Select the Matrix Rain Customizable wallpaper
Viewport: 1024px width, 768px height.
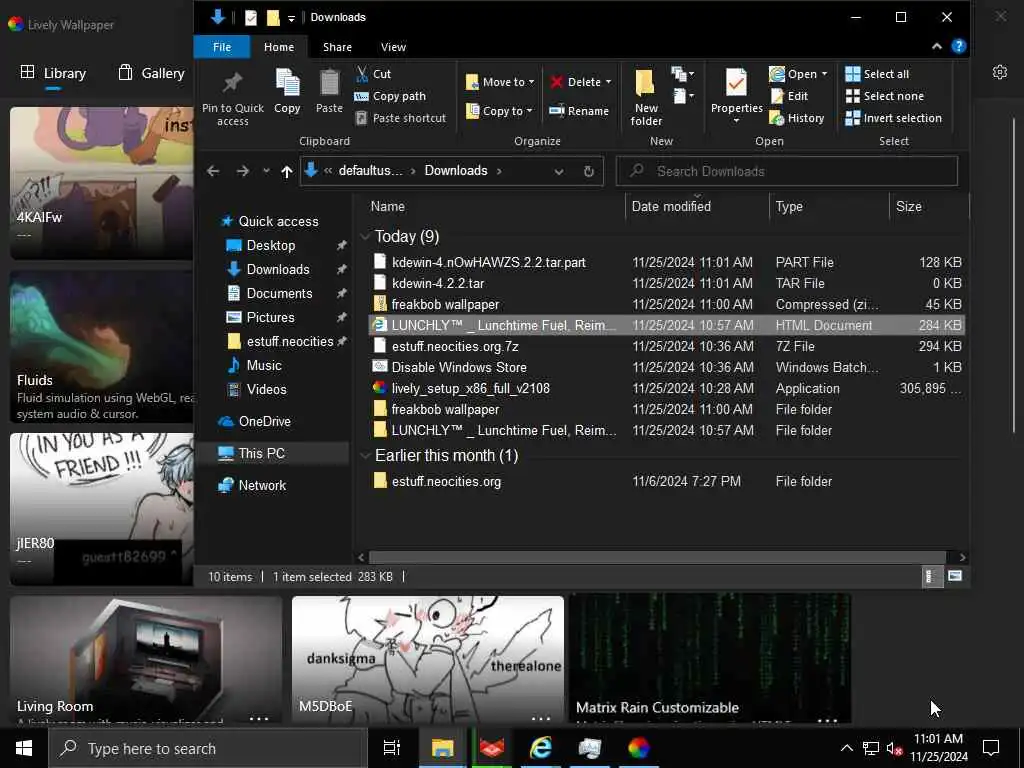[x=710, y=658]
